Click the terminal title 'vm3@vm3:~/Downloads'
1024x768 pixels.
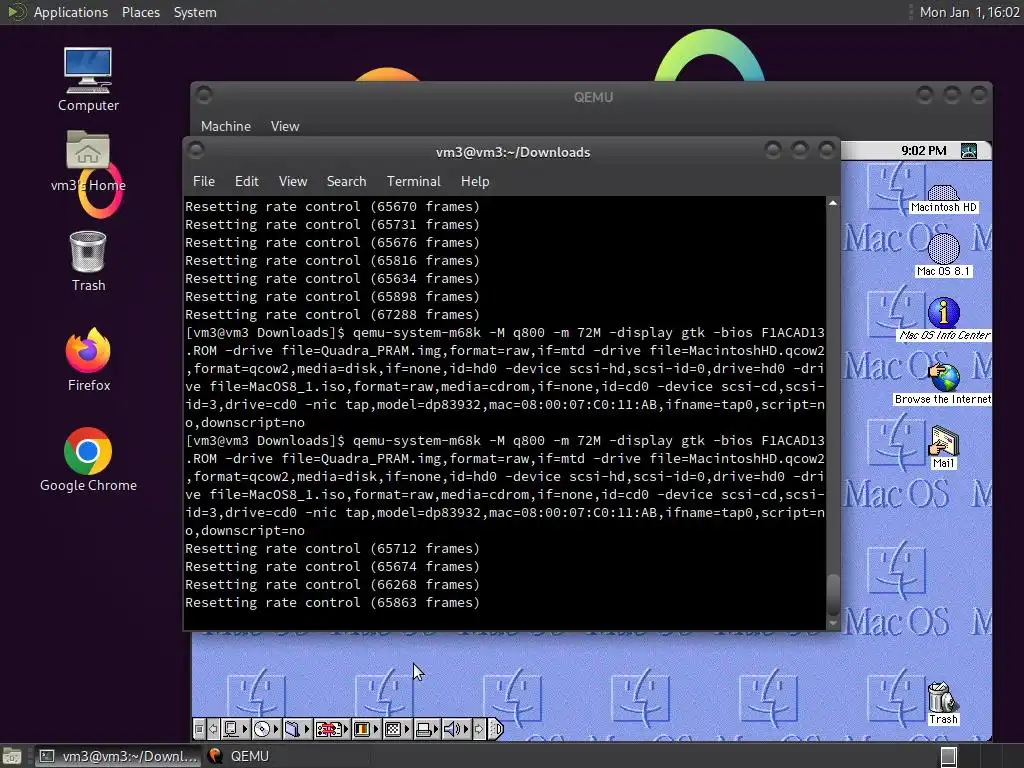click(513, 152)
